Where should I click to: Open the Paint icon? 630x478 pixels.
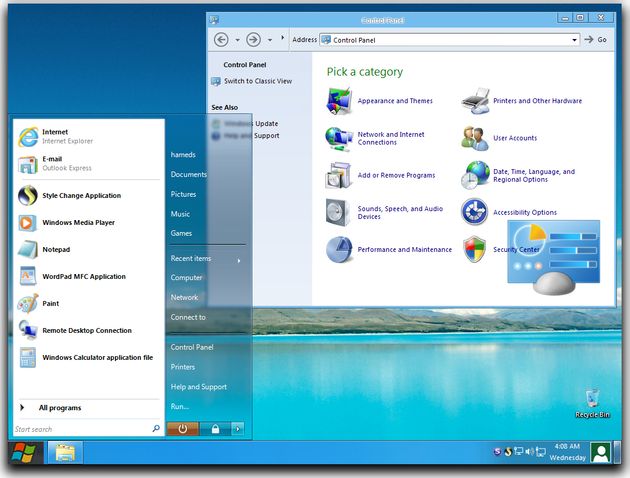click(x=28, y=303)
